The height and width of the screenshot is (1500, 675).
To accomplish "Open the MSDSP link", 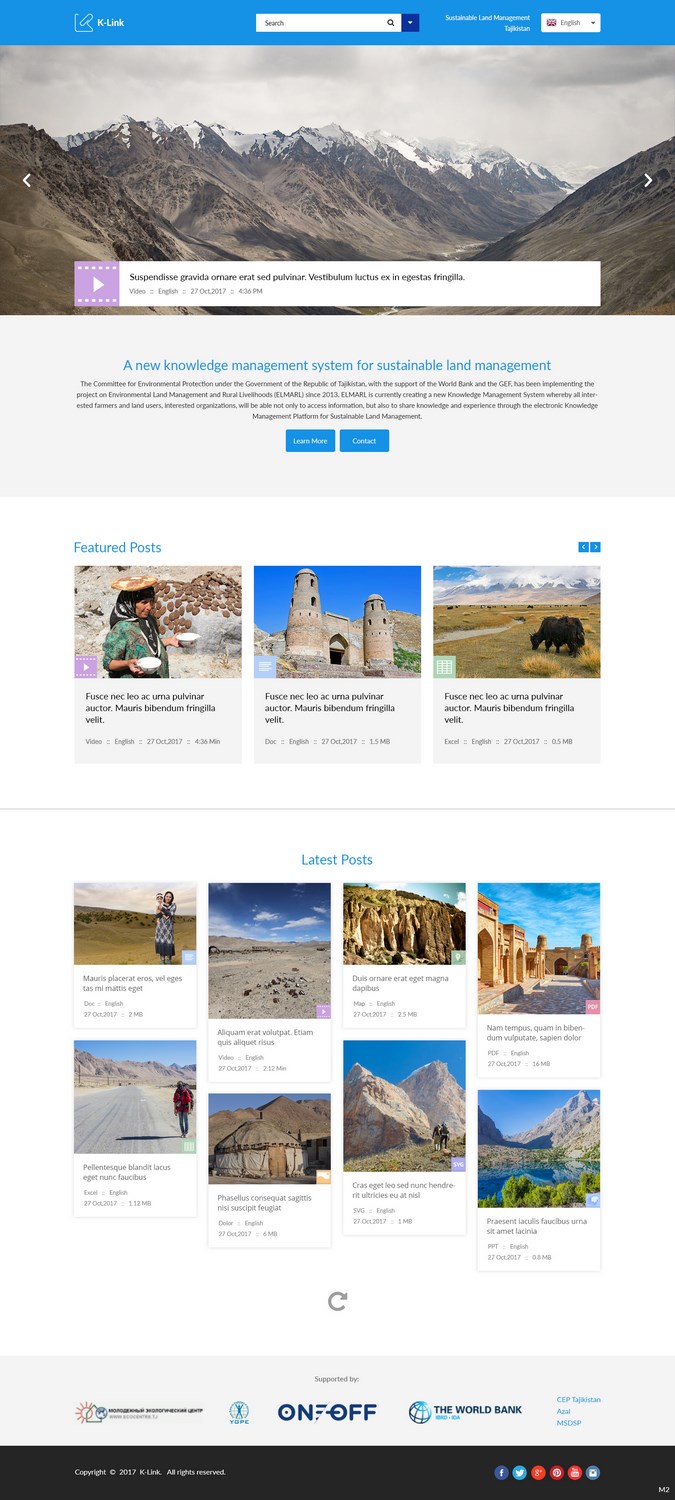I will point(568,1422).
